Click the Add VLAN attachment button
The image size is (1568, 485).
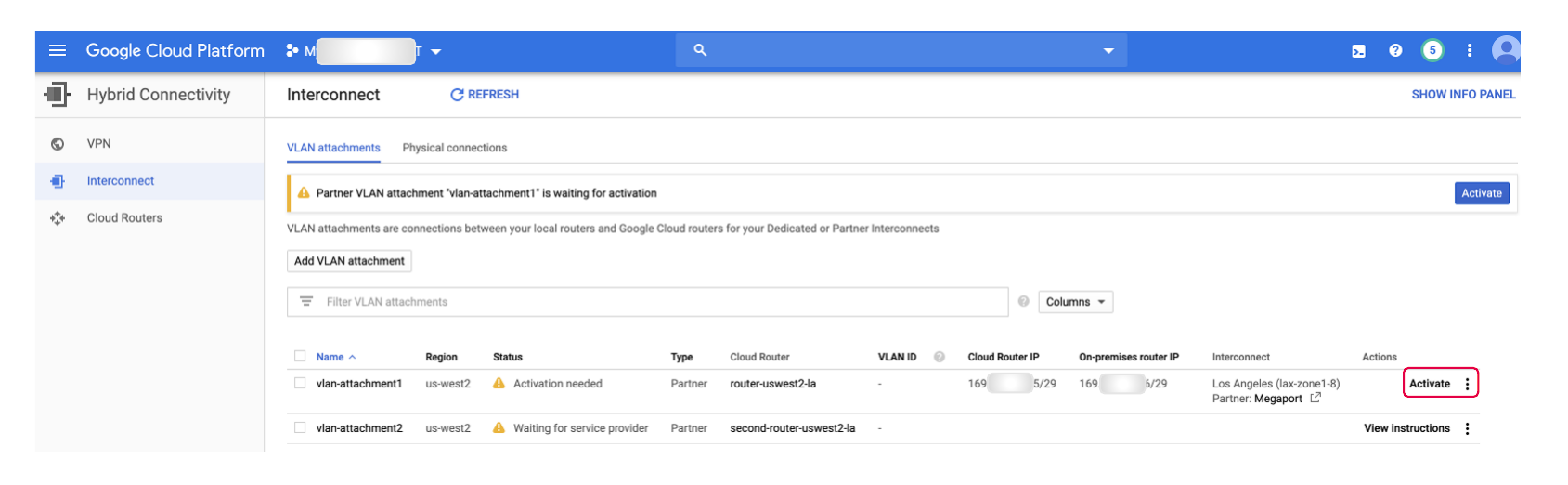349,261
